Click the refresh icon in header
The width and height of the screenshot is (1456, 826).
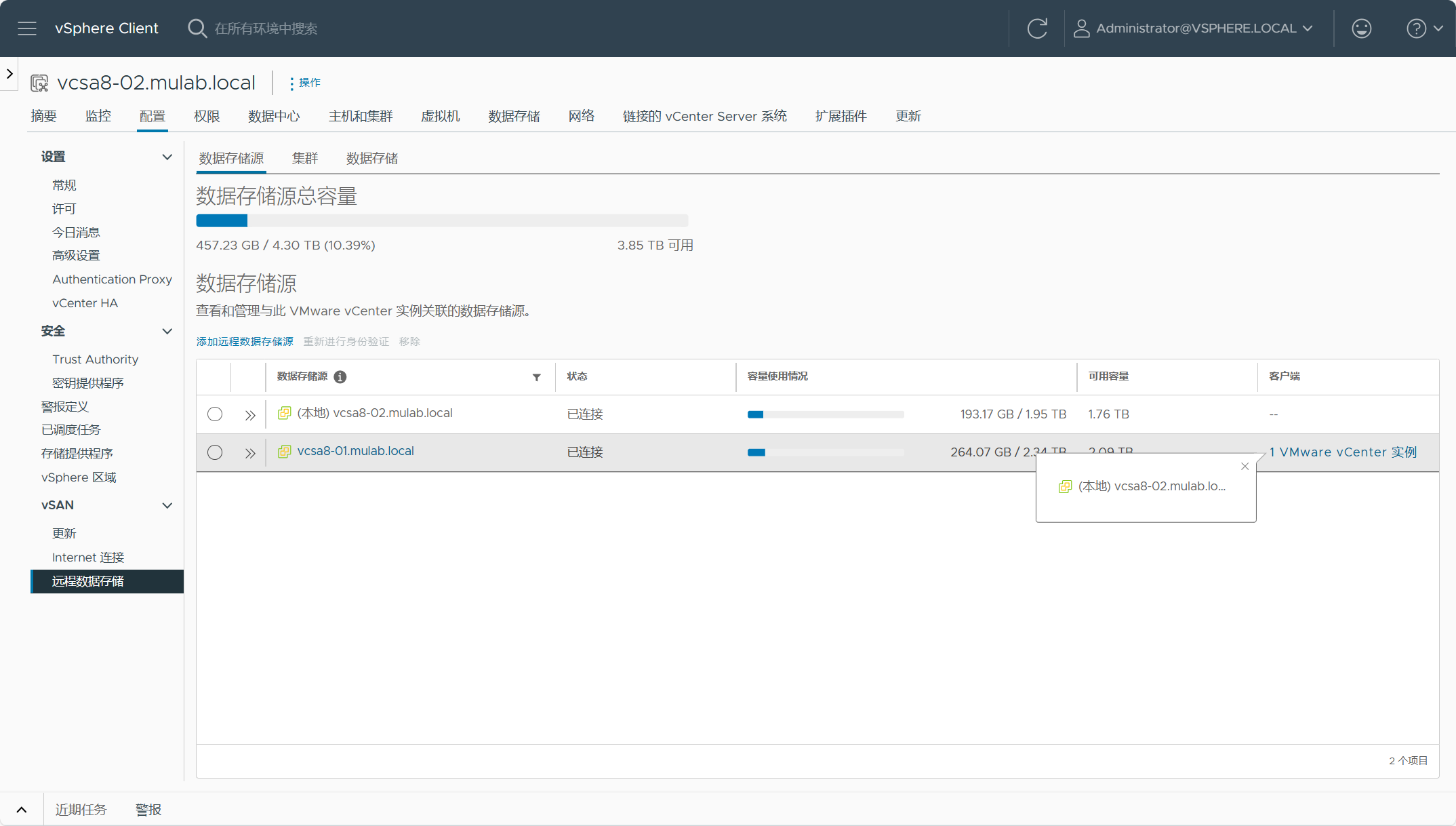(1037, 28)
